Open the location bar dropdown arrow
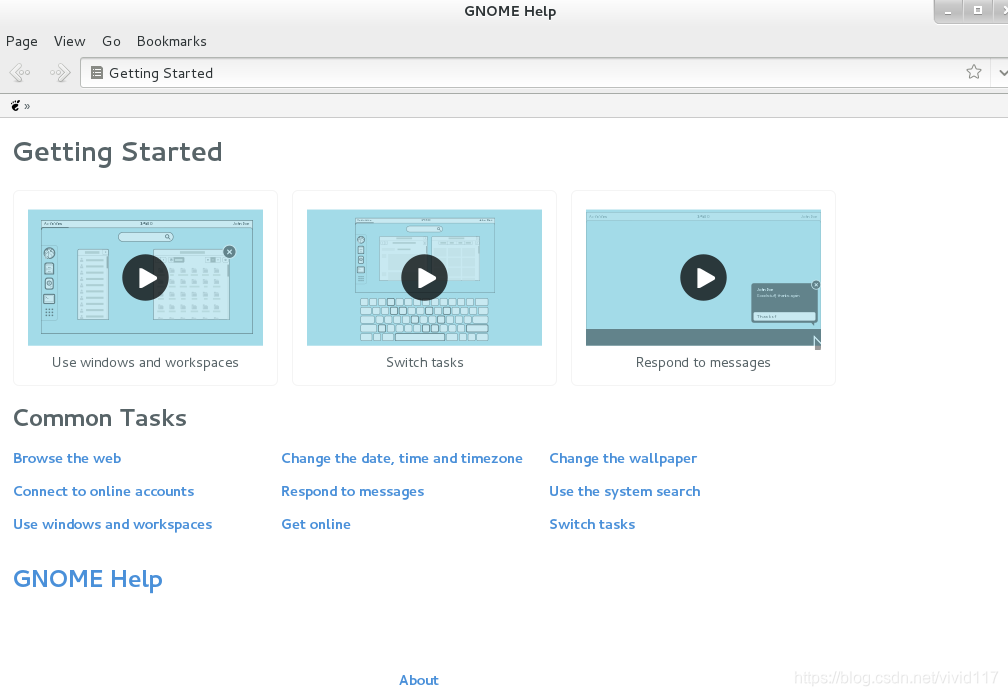 [1002, 73]
